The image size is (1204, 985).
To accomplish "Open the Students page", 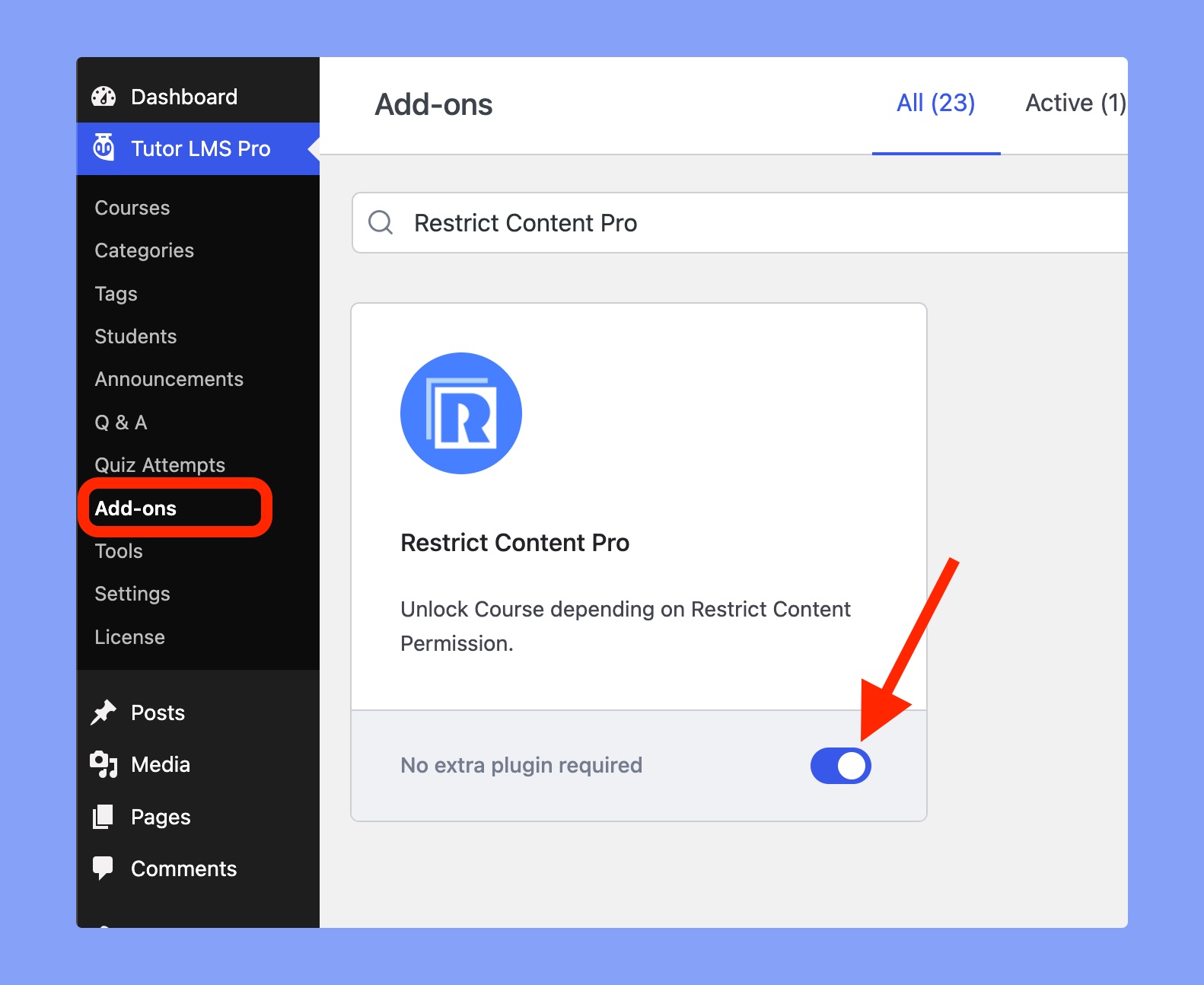I will tap(135, 336).
